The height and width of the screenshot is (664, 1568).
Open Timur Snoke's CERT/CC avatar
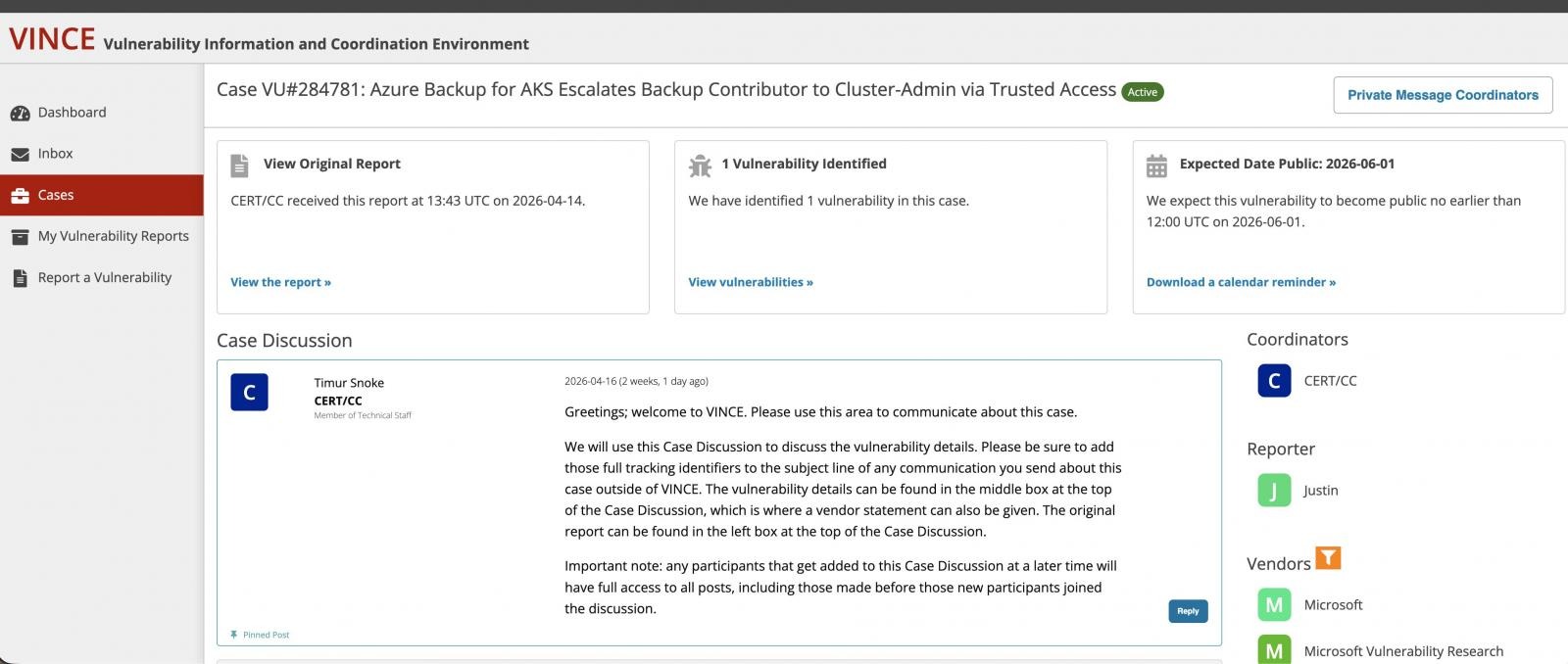[x=249, y=392]
